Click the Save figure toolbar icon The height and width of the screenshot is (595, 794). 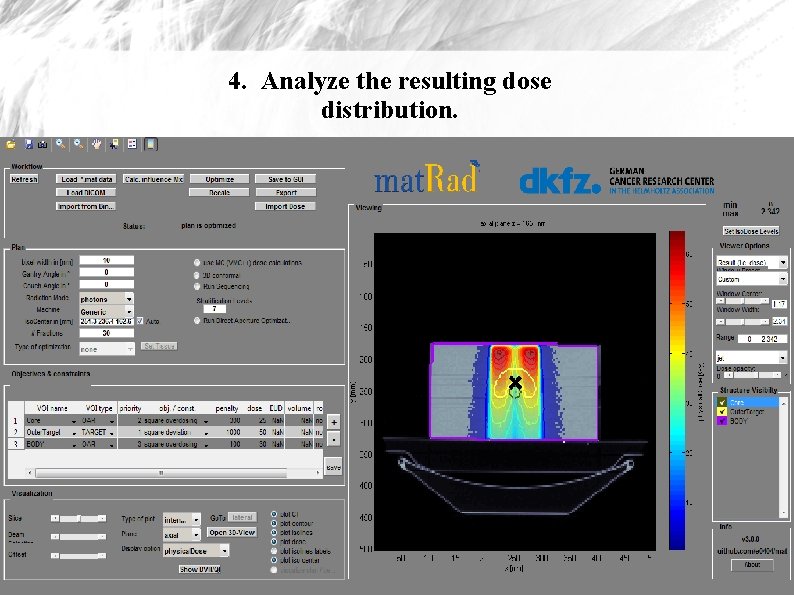tap(29, 145)
